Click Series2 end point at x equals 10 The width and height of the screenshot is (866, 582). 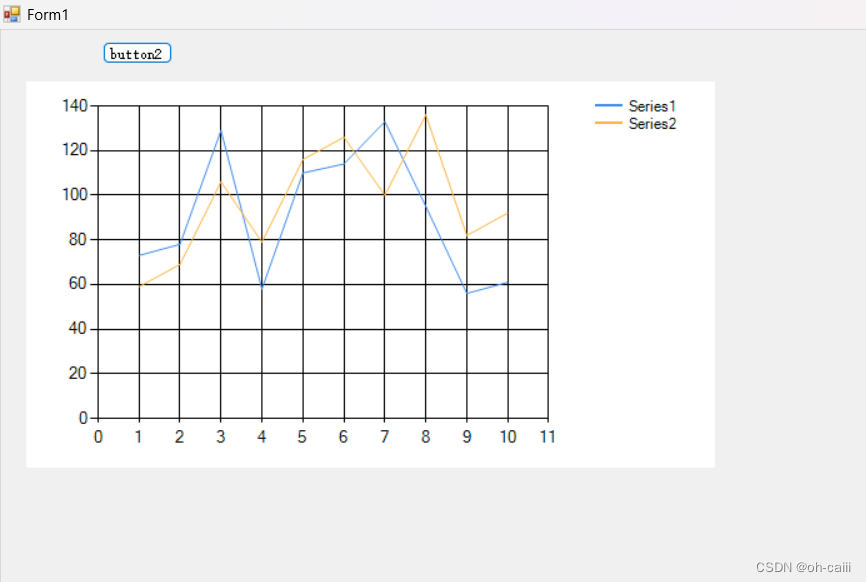click(x=507, y=213)
